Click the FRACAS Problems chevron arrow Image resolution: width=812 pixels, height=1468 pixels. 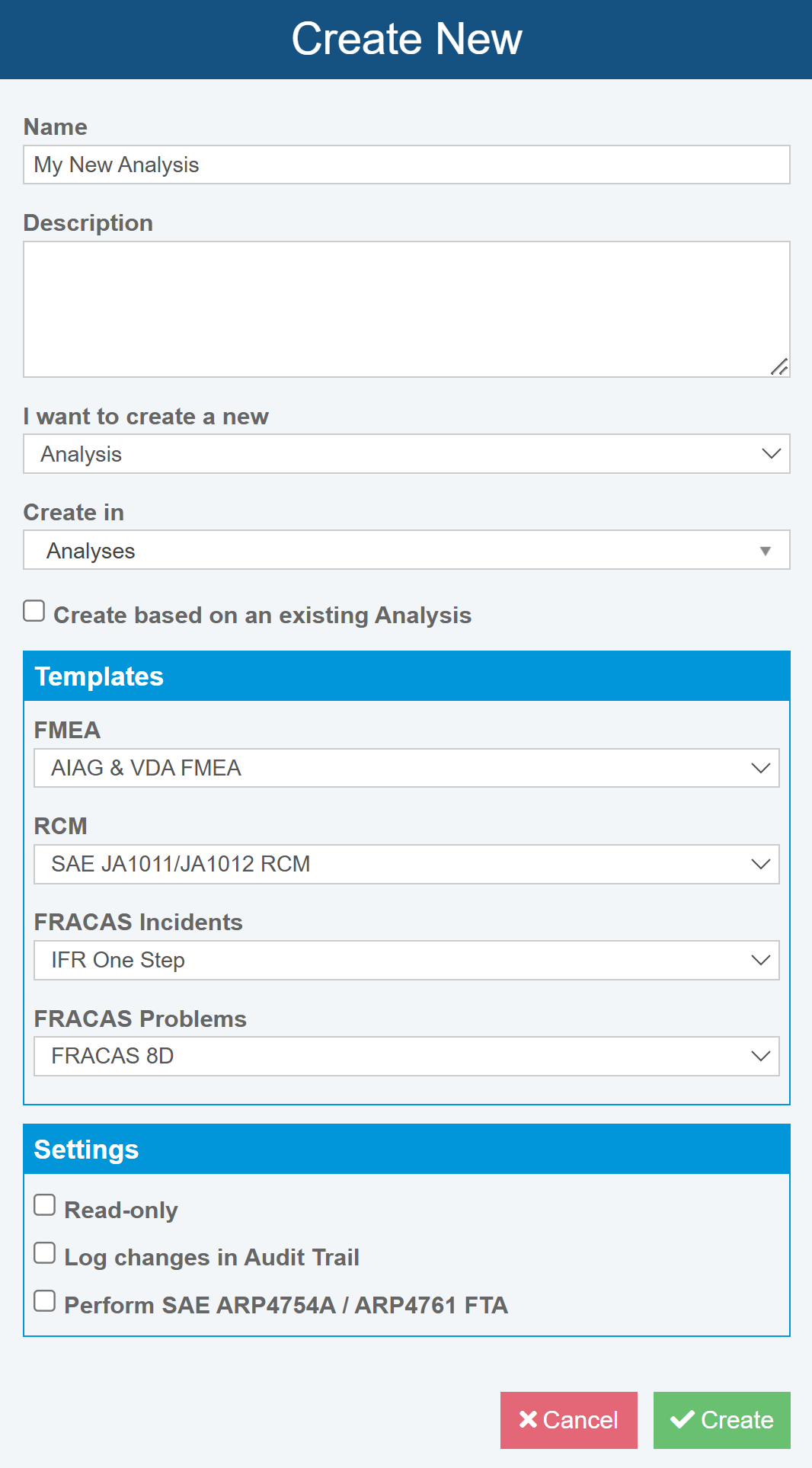pyautogui.click(x=760, y=1056)
